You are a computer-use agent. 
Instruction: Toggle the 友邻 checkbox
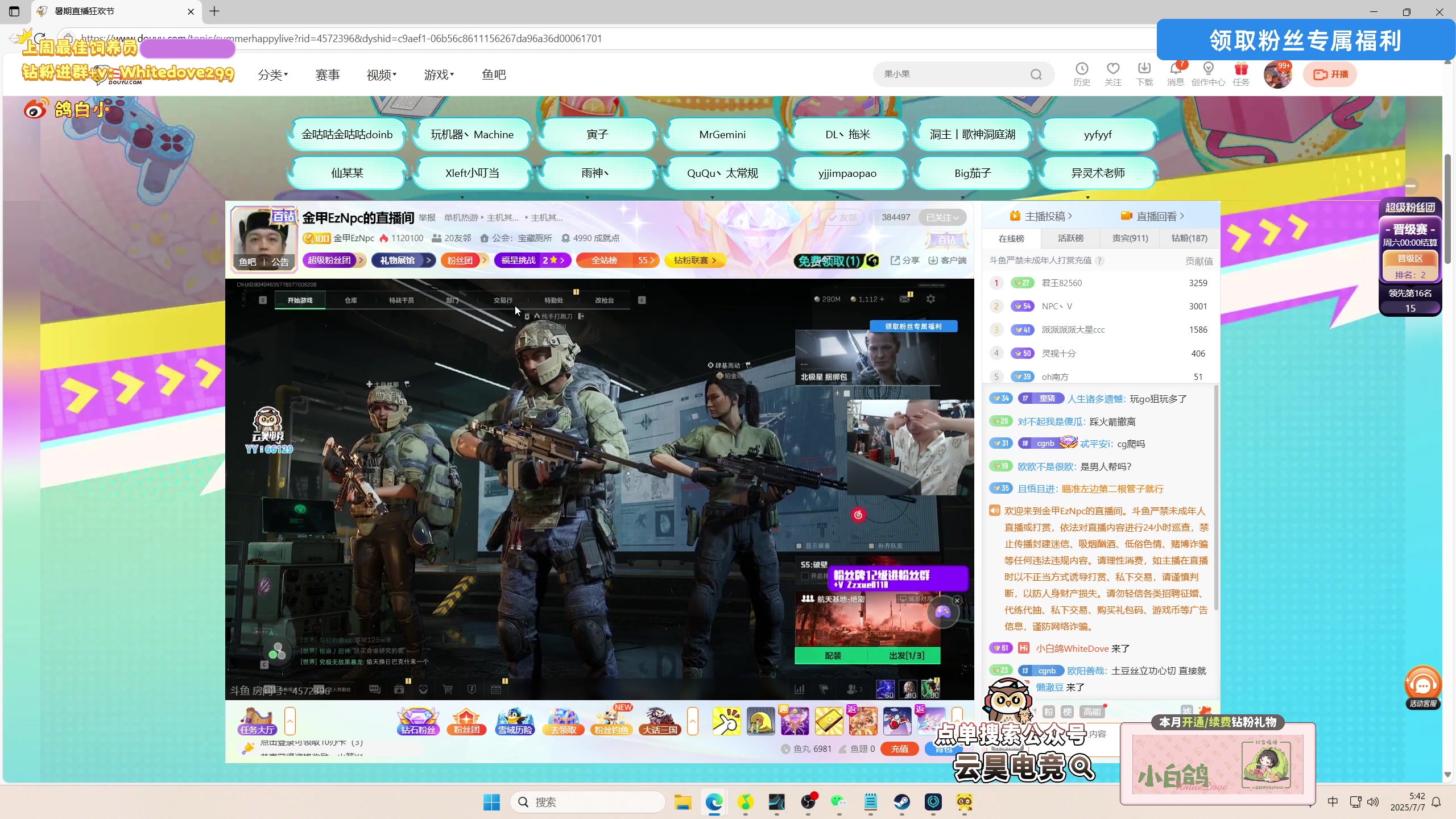[x=842, y=217]
